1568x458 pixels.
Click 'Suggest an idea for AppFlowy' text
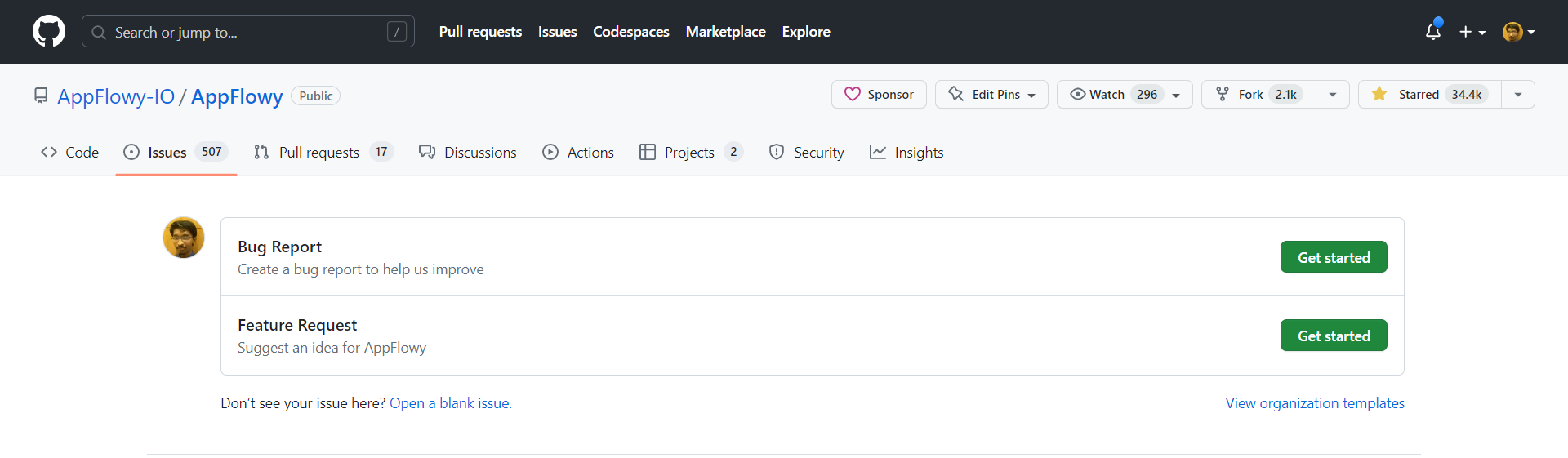(332, 348)
